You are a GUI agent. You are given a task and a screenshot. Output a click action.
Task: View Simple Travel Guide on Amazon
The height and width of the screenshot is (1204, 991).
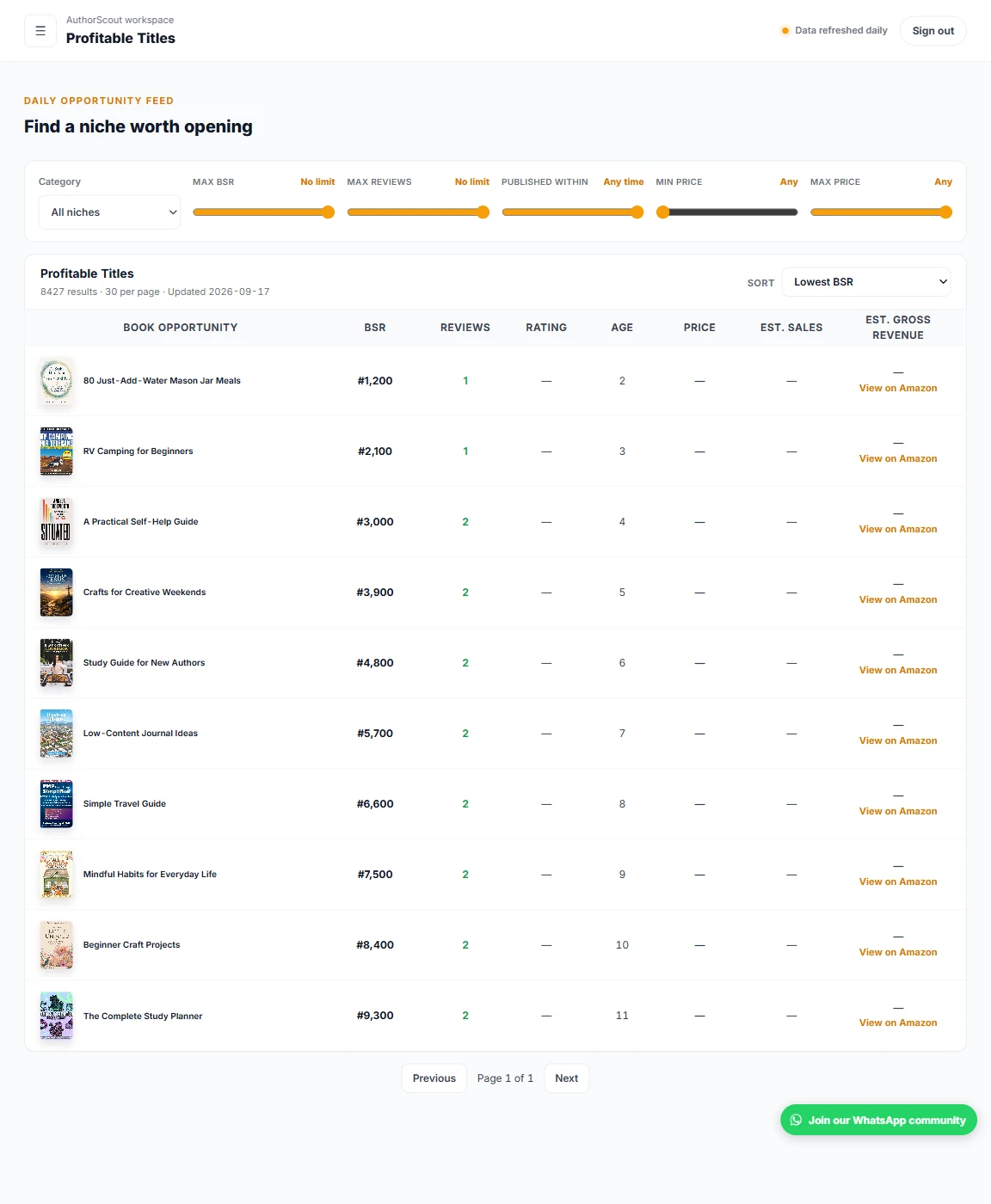point(898,812)
